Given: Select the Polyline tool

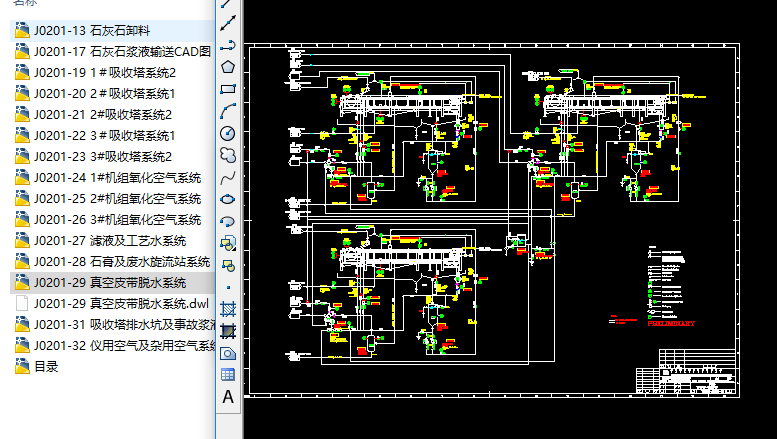Looking at the screenshot, I should click(228, 45).
